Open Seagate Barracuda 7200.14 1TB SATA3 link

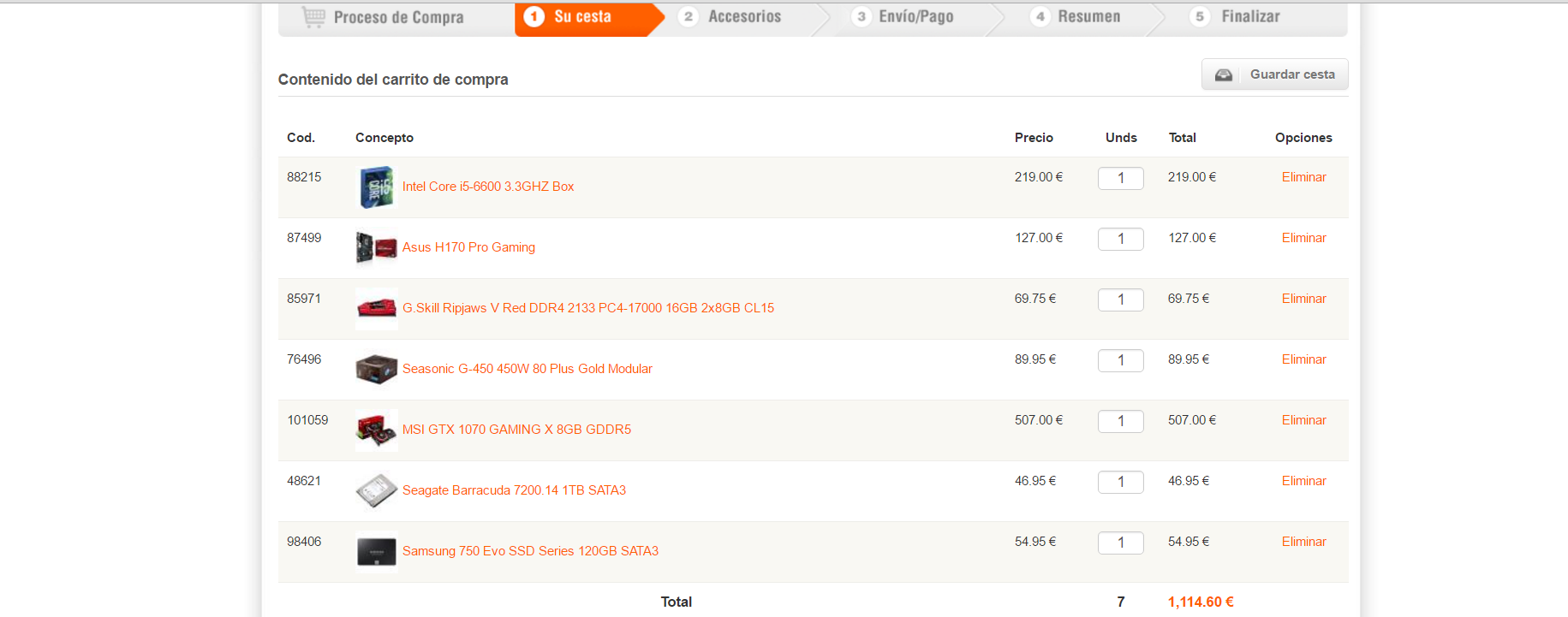tap(514, 490)
